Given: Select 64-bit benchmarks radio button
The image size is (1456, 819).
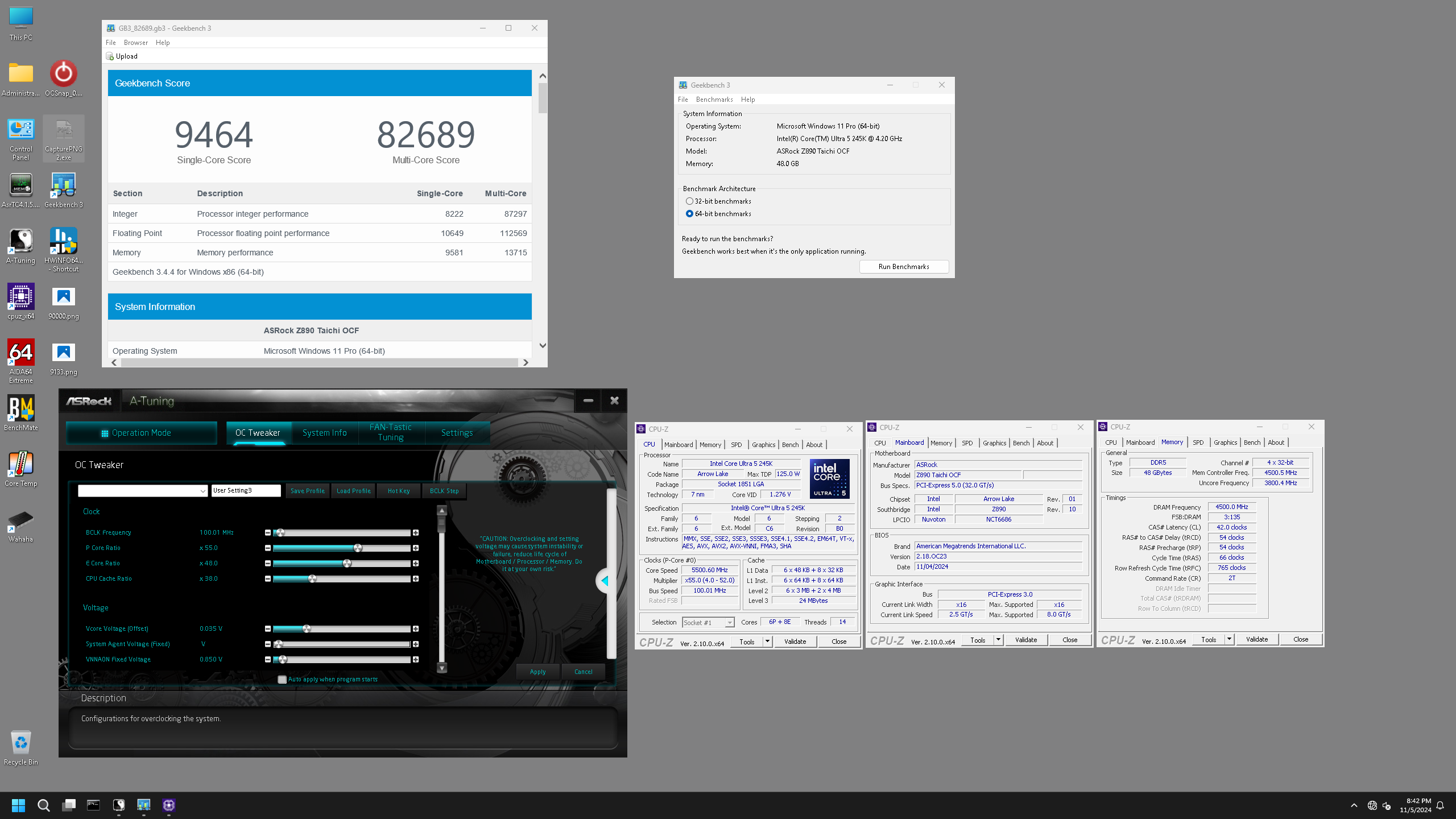Looking at the screenshot, I should point(689,214).
